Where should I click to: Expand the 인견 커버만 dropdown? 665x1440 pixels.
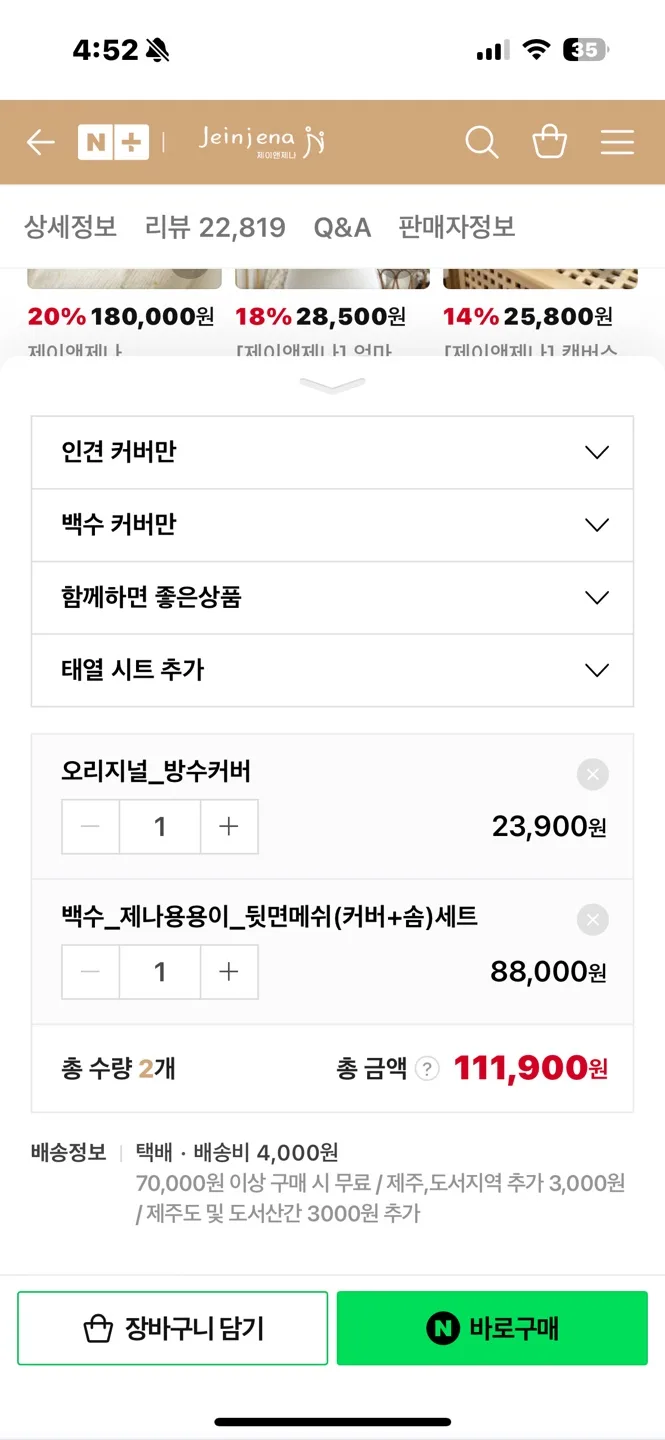[x=332, y=452]
